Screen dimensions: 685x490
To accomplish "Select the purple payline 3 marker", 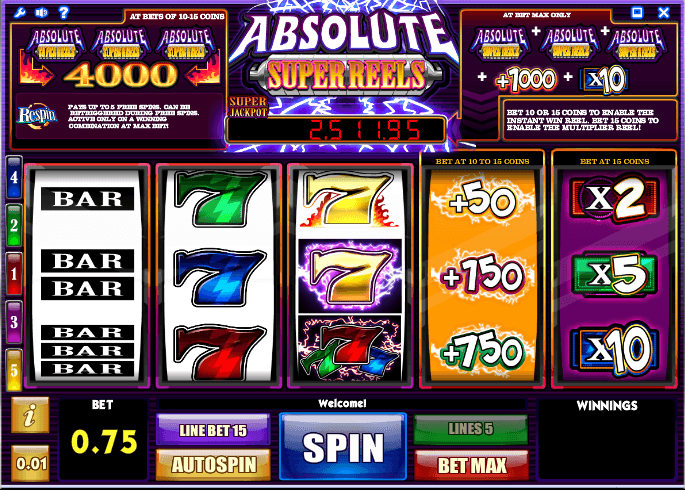I will (14, 322).
